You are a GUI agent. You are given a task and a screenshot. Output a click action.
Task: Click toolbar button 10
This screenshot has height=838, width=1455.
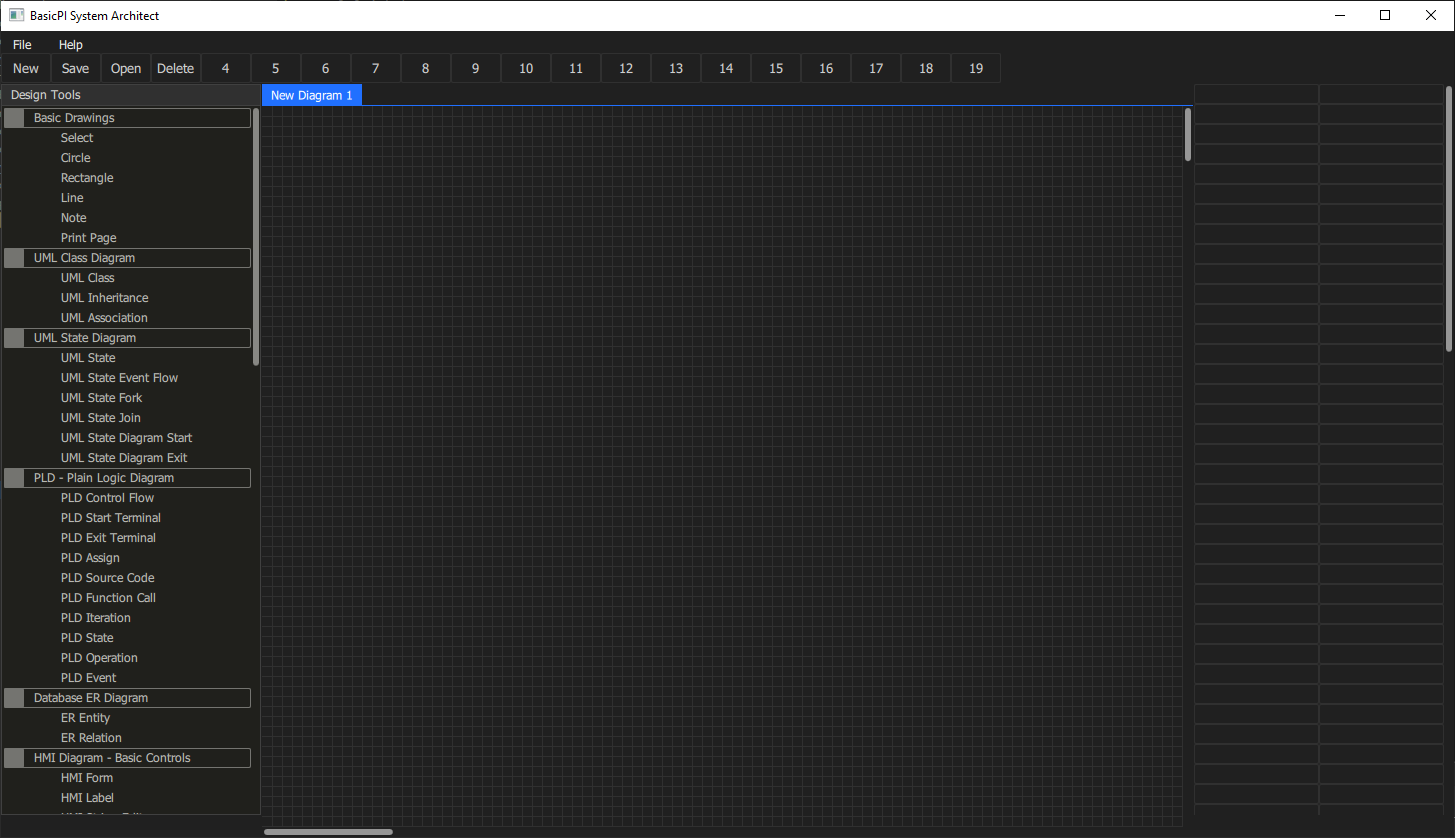click(x=526, y=68)
